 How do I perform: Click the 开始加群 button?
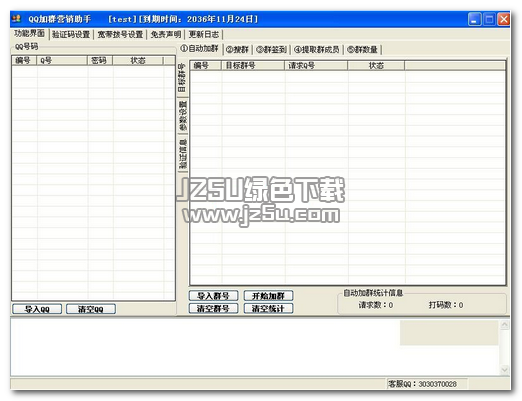coord(268,296)
